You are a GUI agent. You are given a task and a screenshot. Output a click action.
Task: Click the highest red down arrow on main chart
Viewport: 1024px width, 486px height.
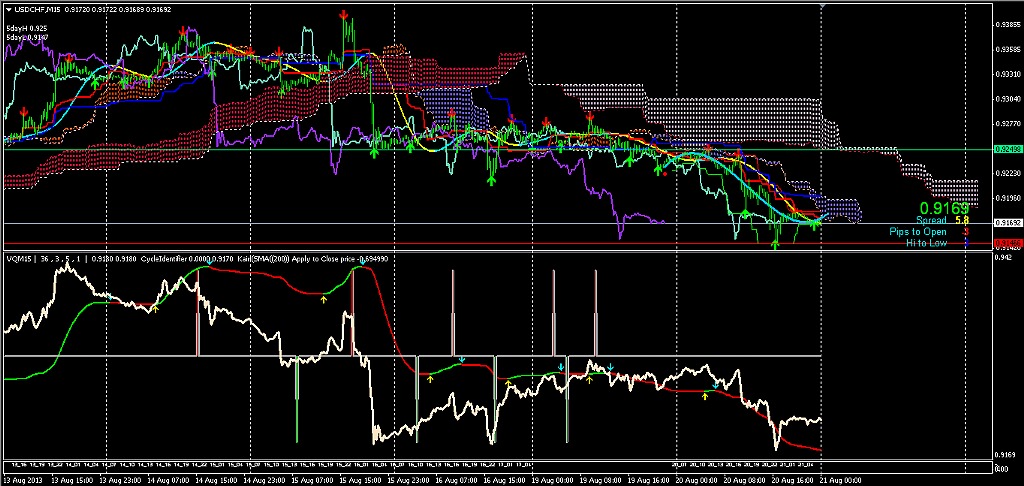343,15
